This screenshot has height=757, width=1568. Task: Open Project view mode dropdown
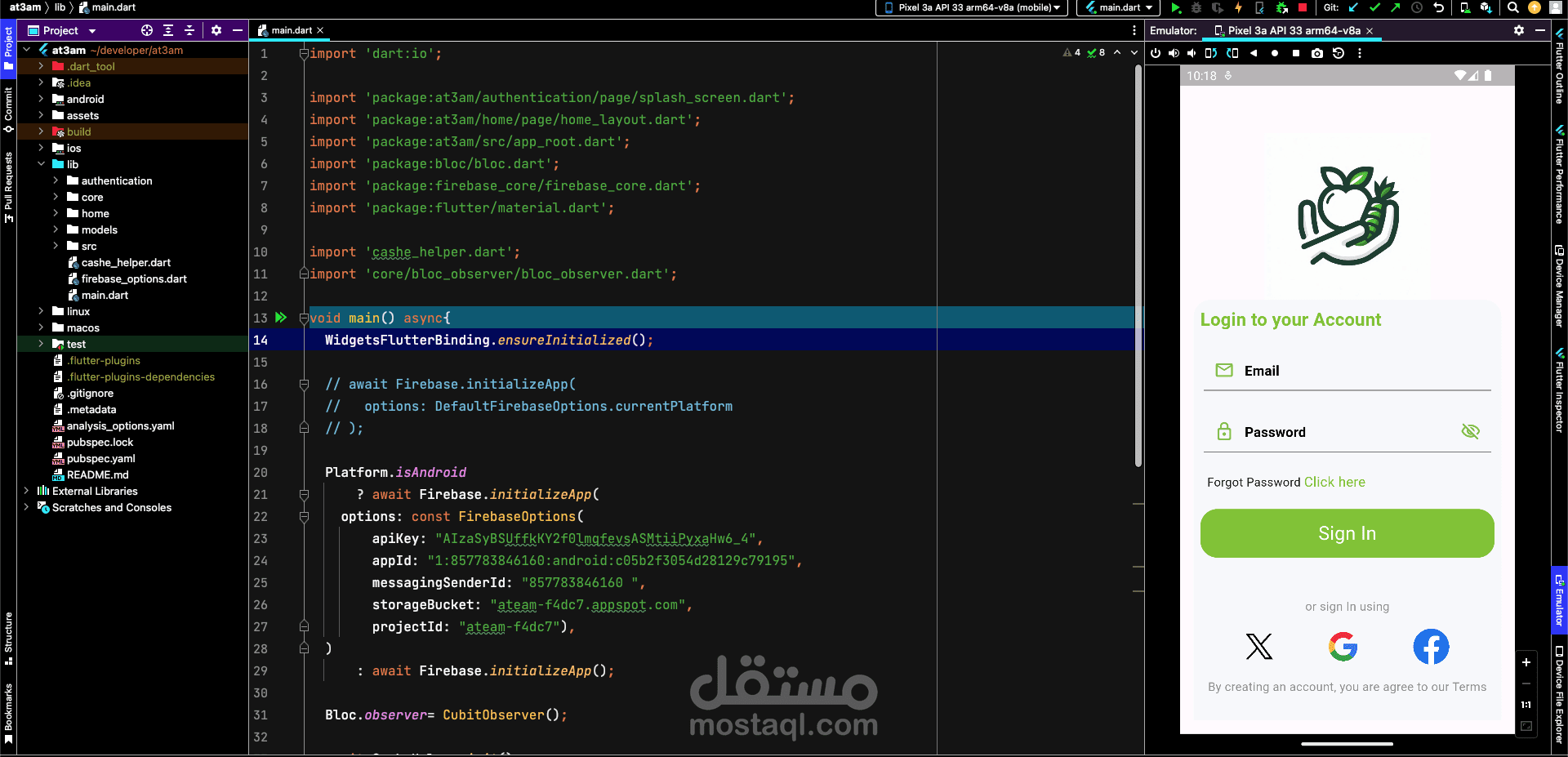(62, 30)
